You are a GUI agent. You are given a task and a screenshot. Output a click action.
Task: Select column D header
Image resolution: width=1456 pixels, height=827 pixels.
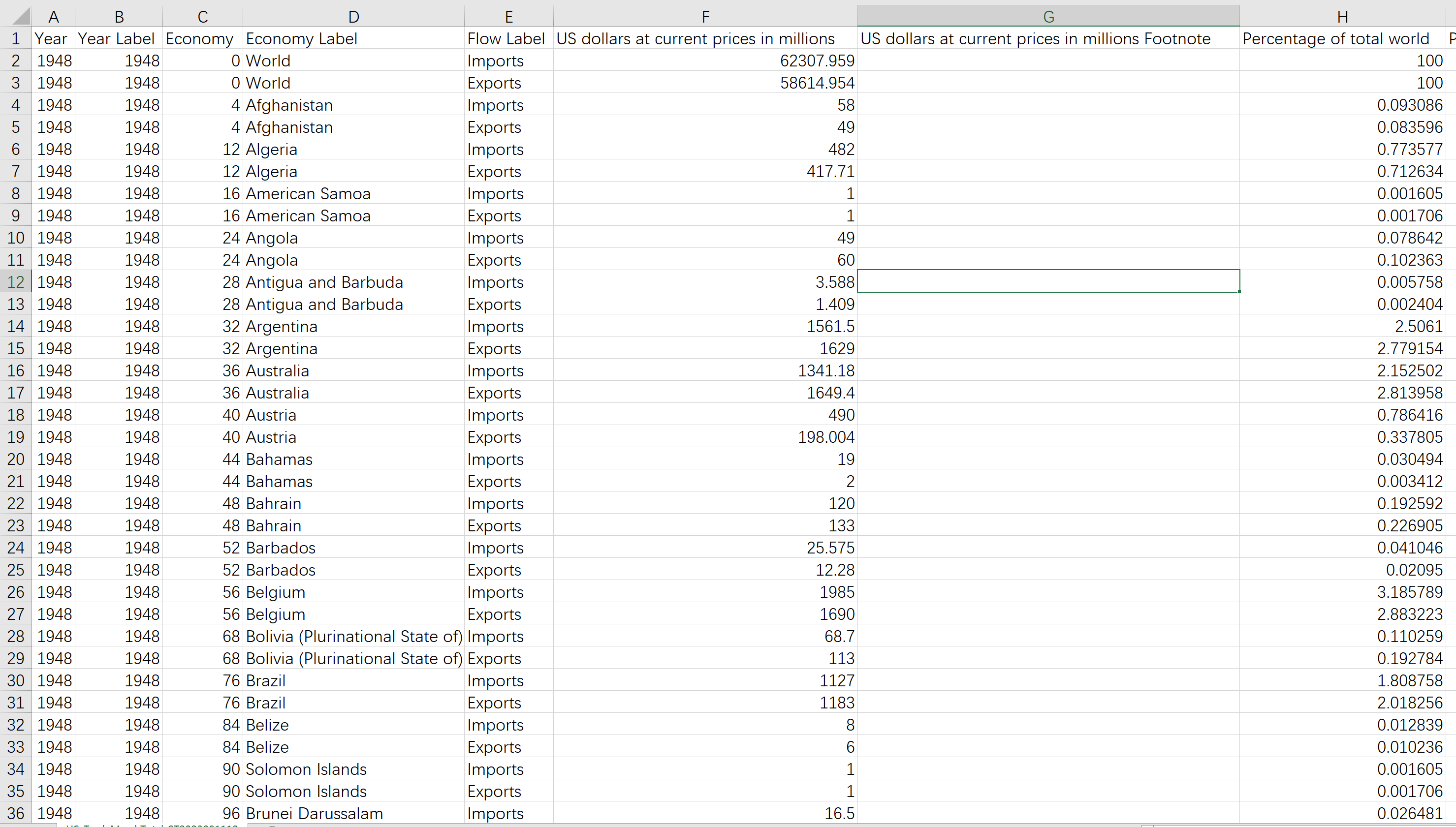(x=353, y=16)
